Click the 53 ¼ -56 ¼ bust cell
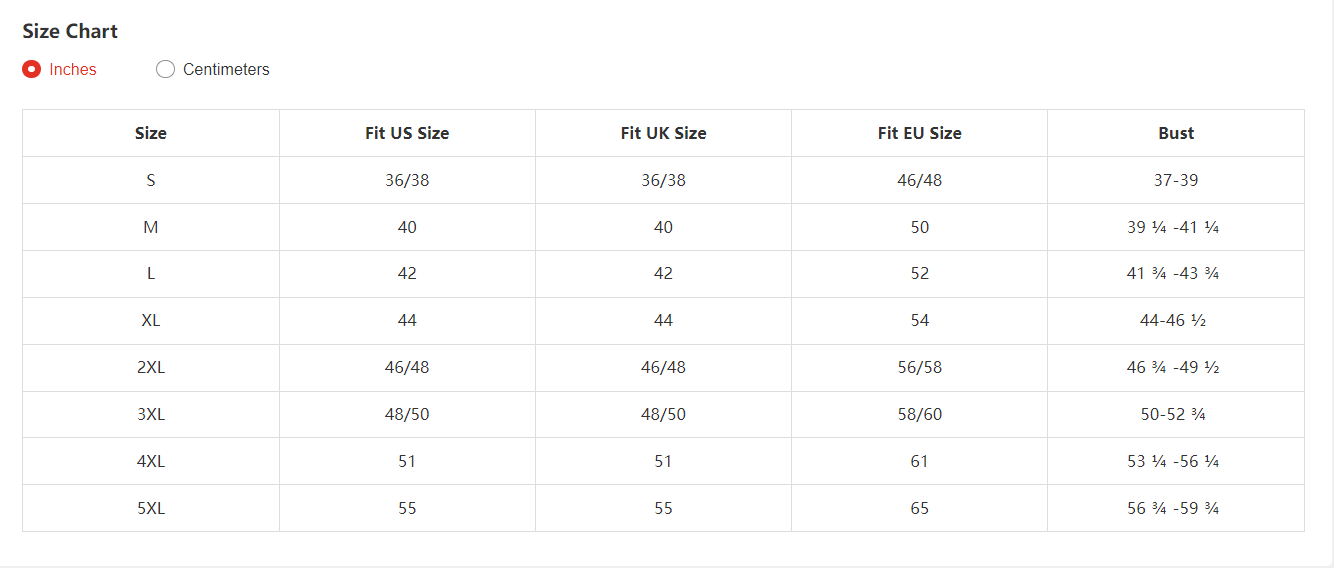 coord(1176,461)
